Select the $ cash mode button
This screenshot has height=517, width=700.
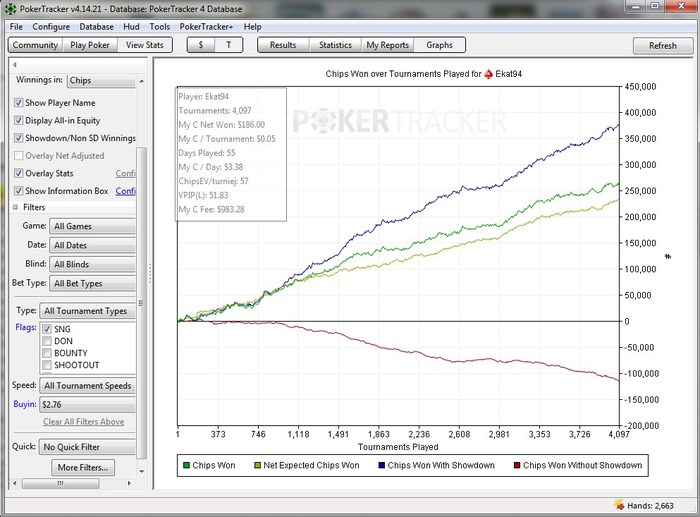point(201,45)
